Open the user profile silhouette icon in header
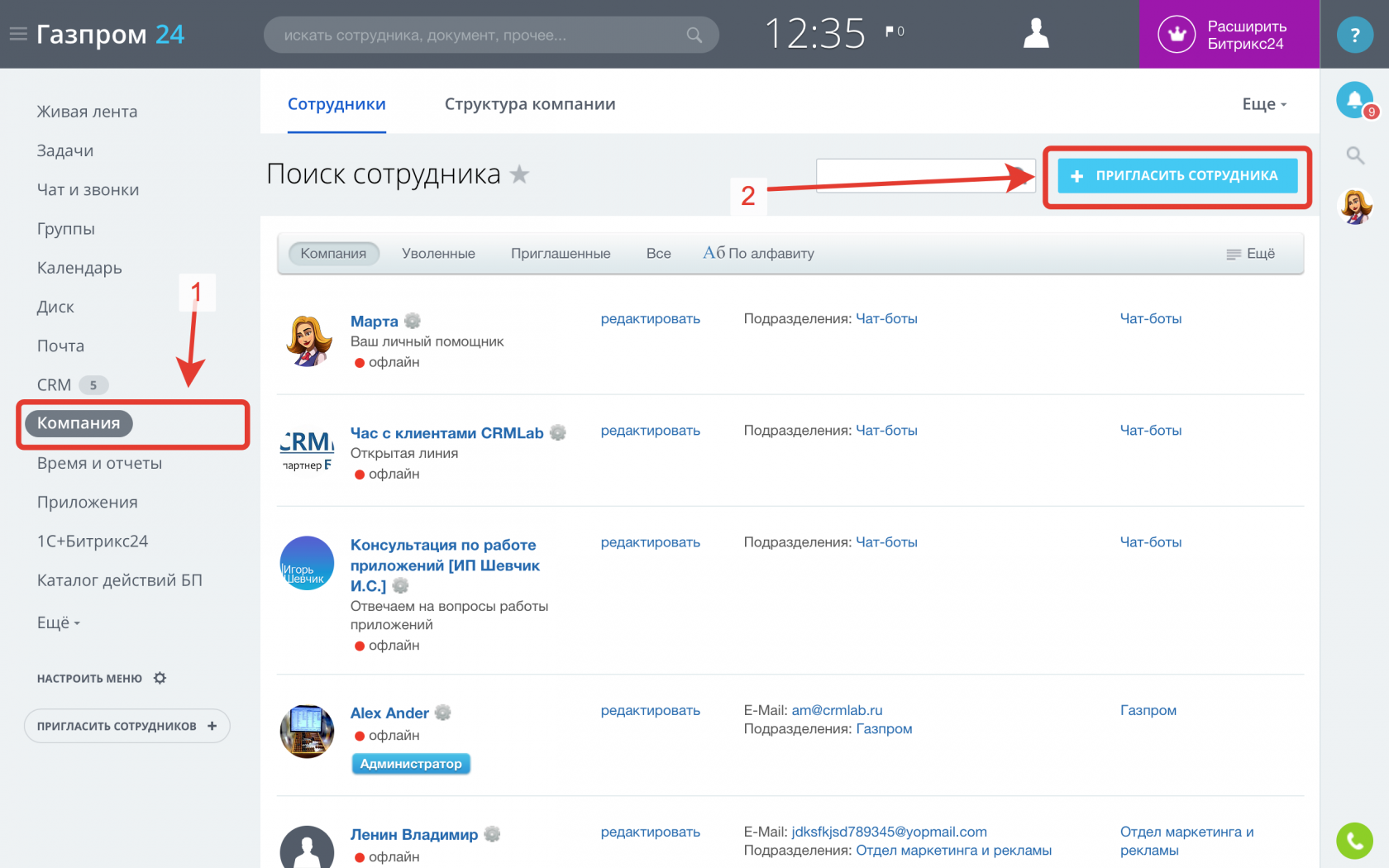 1036,34
